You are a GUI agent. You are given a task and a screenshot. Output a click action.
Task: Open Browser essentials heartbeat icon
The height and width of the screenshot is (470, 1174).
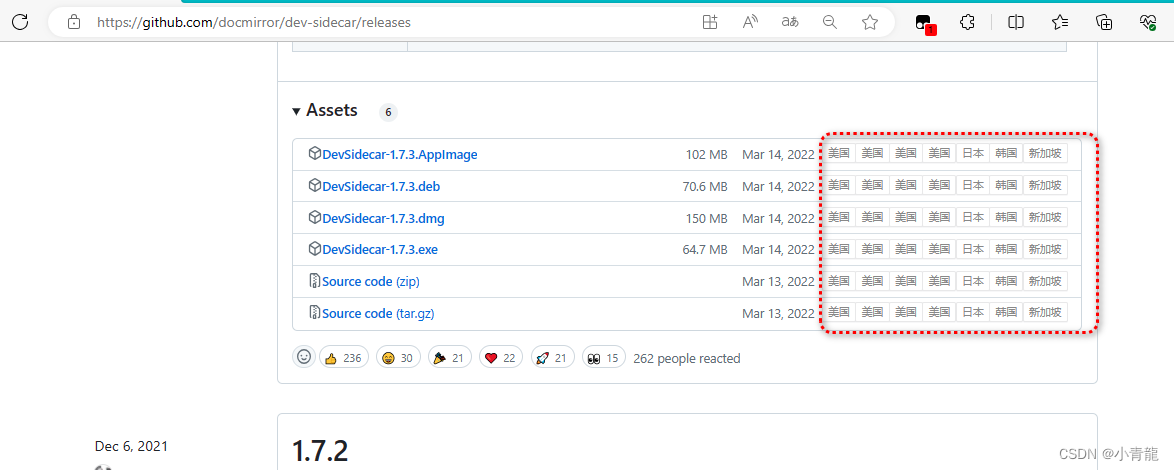tap(1148, 22)
